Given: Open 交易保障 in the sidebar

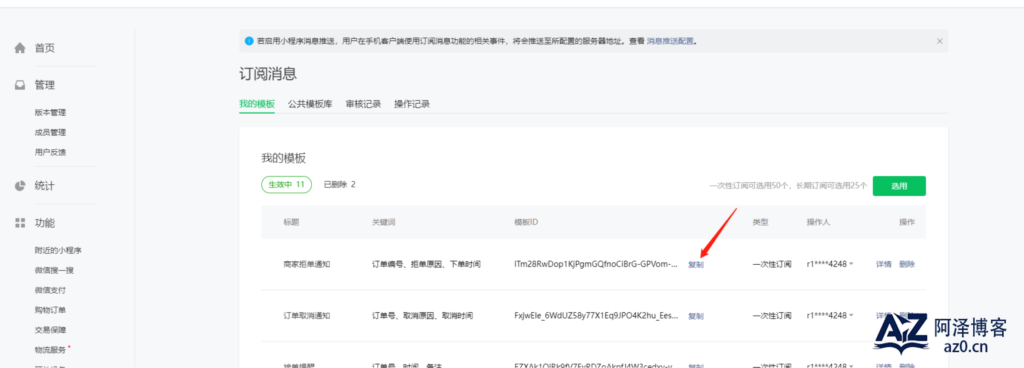Looking at the screenshot, I should coord(50,330).
